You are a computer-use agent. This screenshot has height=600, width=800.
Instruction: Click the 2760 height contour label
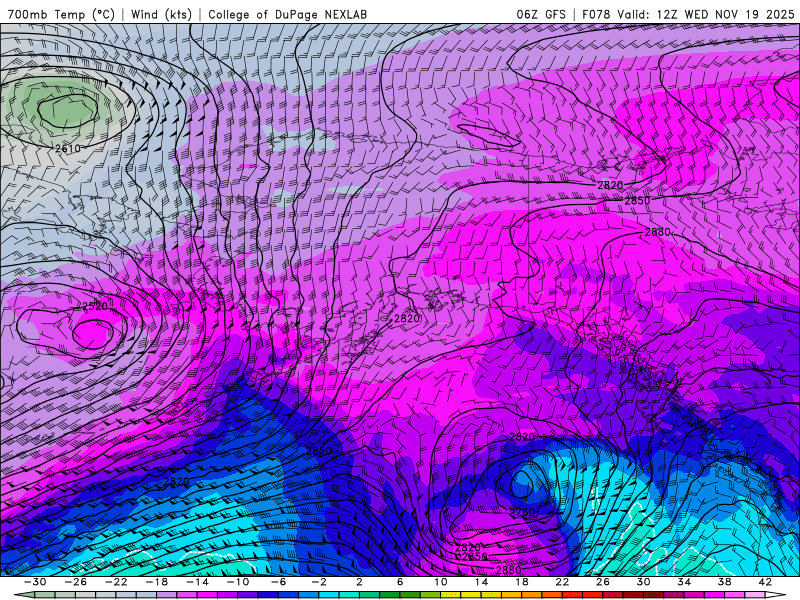coord(522,512)
